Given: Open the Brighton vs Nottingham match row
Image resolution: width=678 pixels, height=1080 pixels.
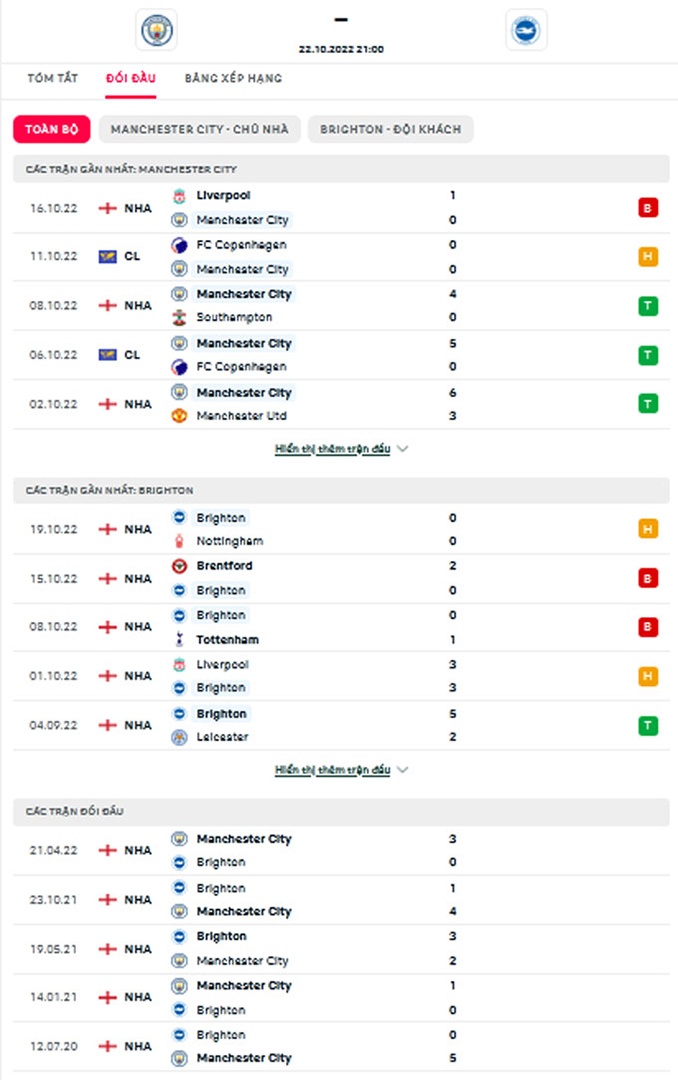Looking at the screenshot, I should tap(340, 529).
